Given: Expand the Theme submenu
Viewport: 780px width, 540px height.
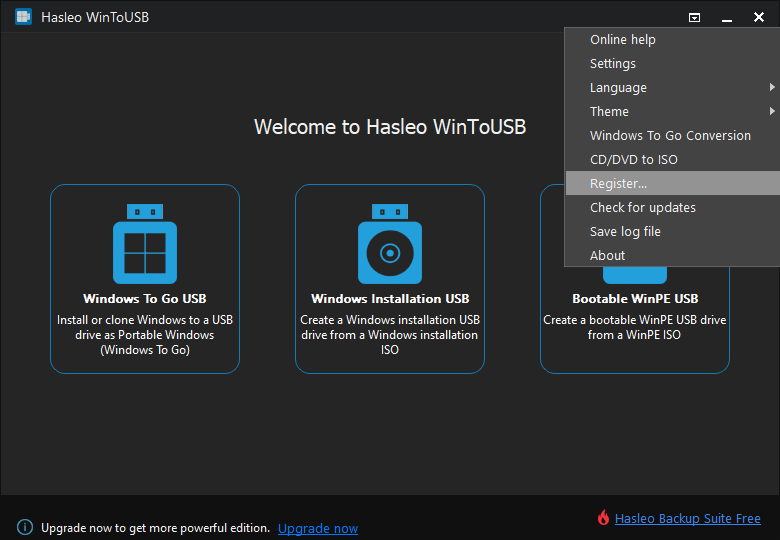Looking at the screenshot, I should [x=673, y=111].
